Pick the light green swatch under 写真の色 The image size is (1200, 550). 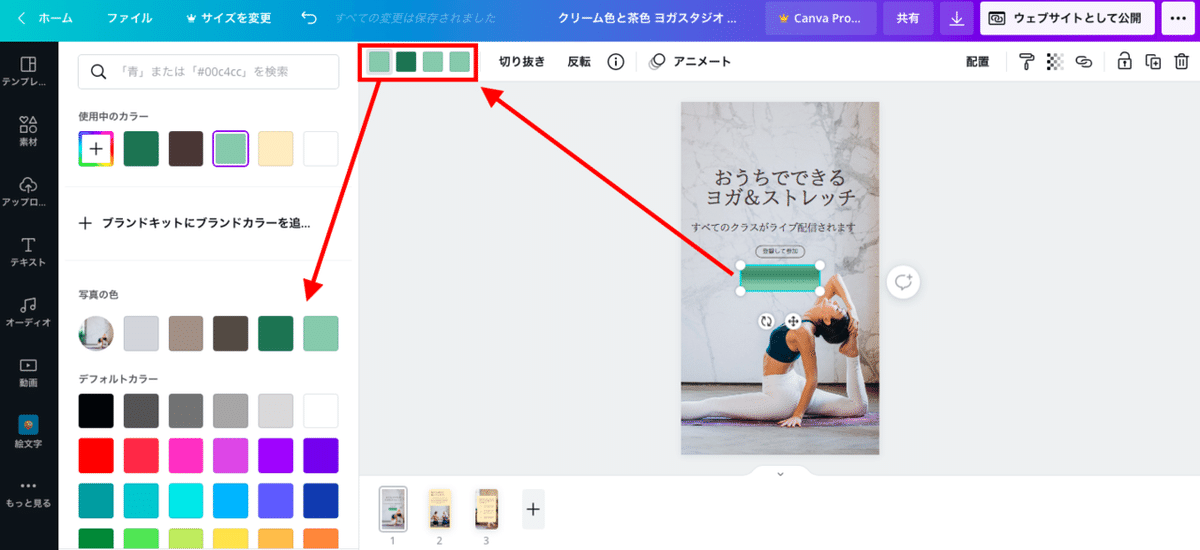click(x=321, y=333)
